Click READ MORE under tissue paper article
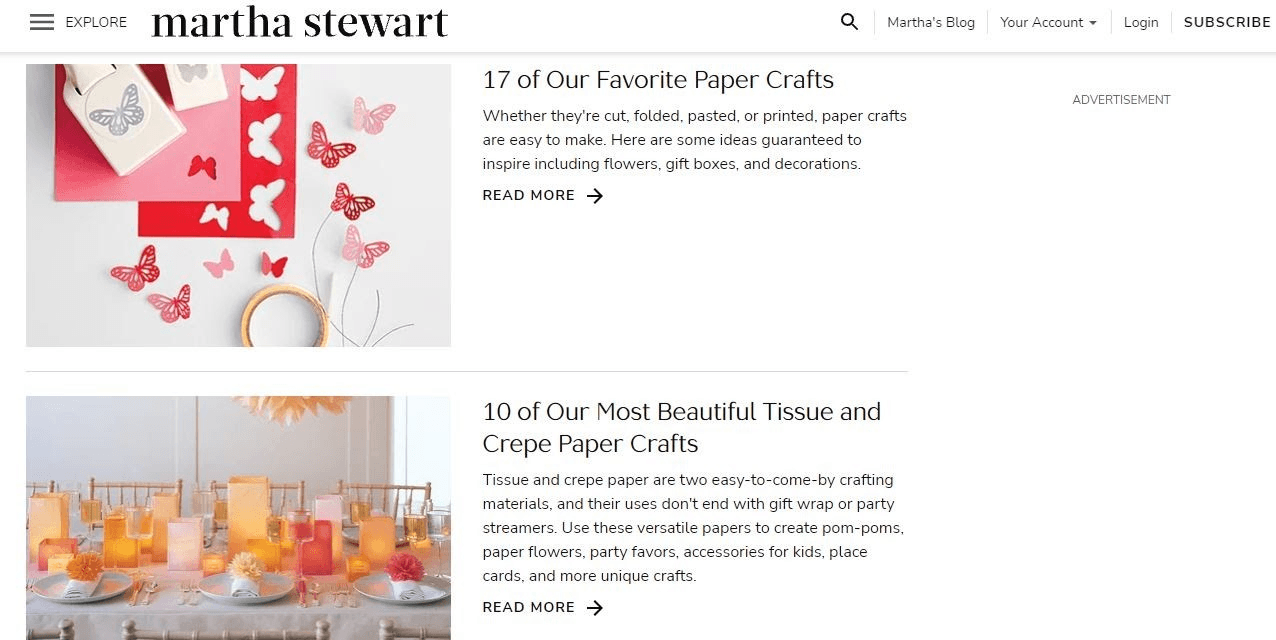The image size is (1276, 640). pos(529,608)
